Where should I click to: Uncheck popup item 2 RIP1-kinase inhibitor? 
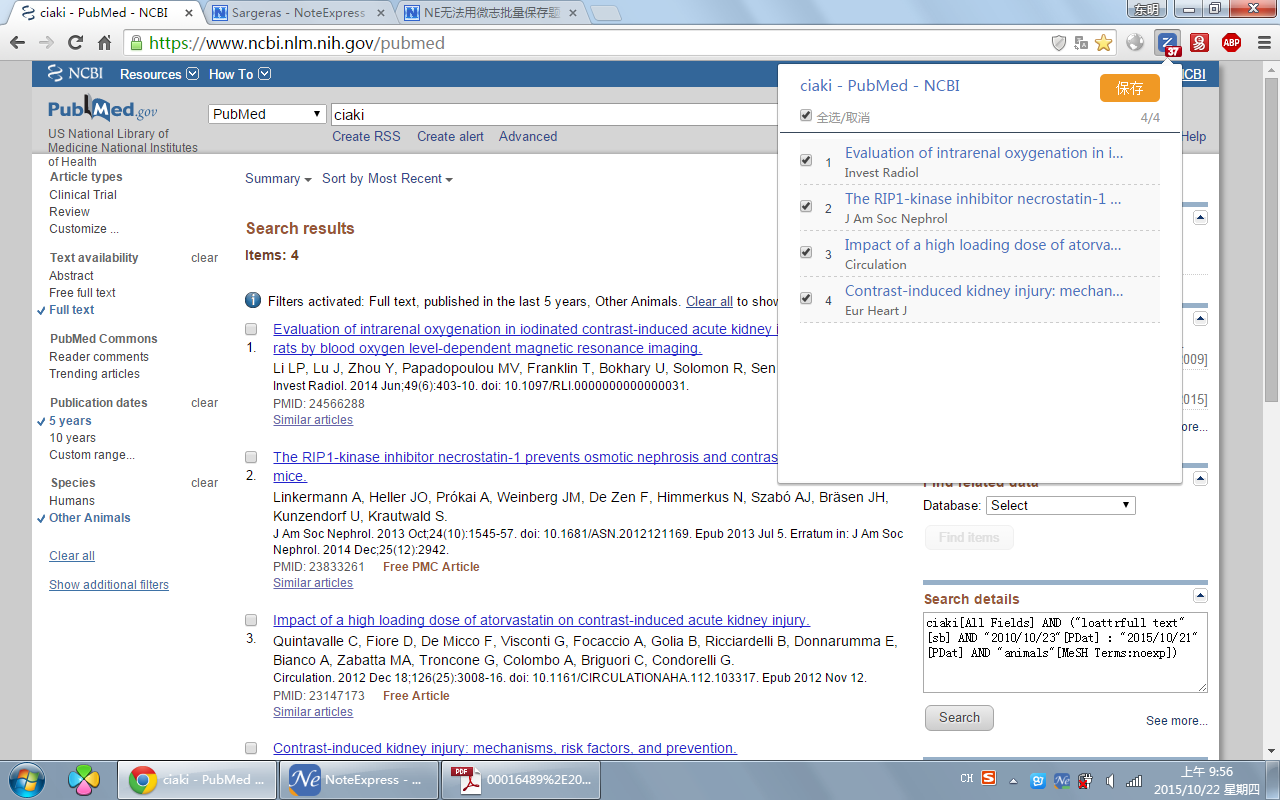coord(806,206)
